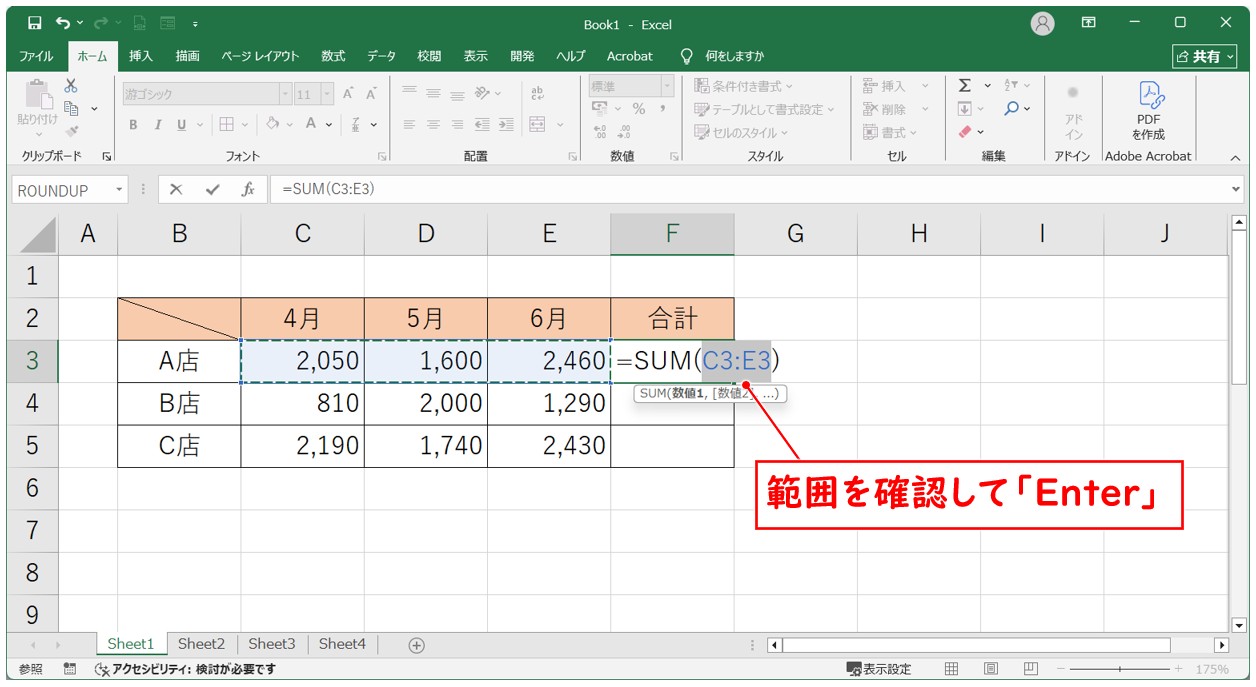Viewport: 1256px width, 687px height.
Task: Click the Clear eraser icon in editing group
Action: 965,132
